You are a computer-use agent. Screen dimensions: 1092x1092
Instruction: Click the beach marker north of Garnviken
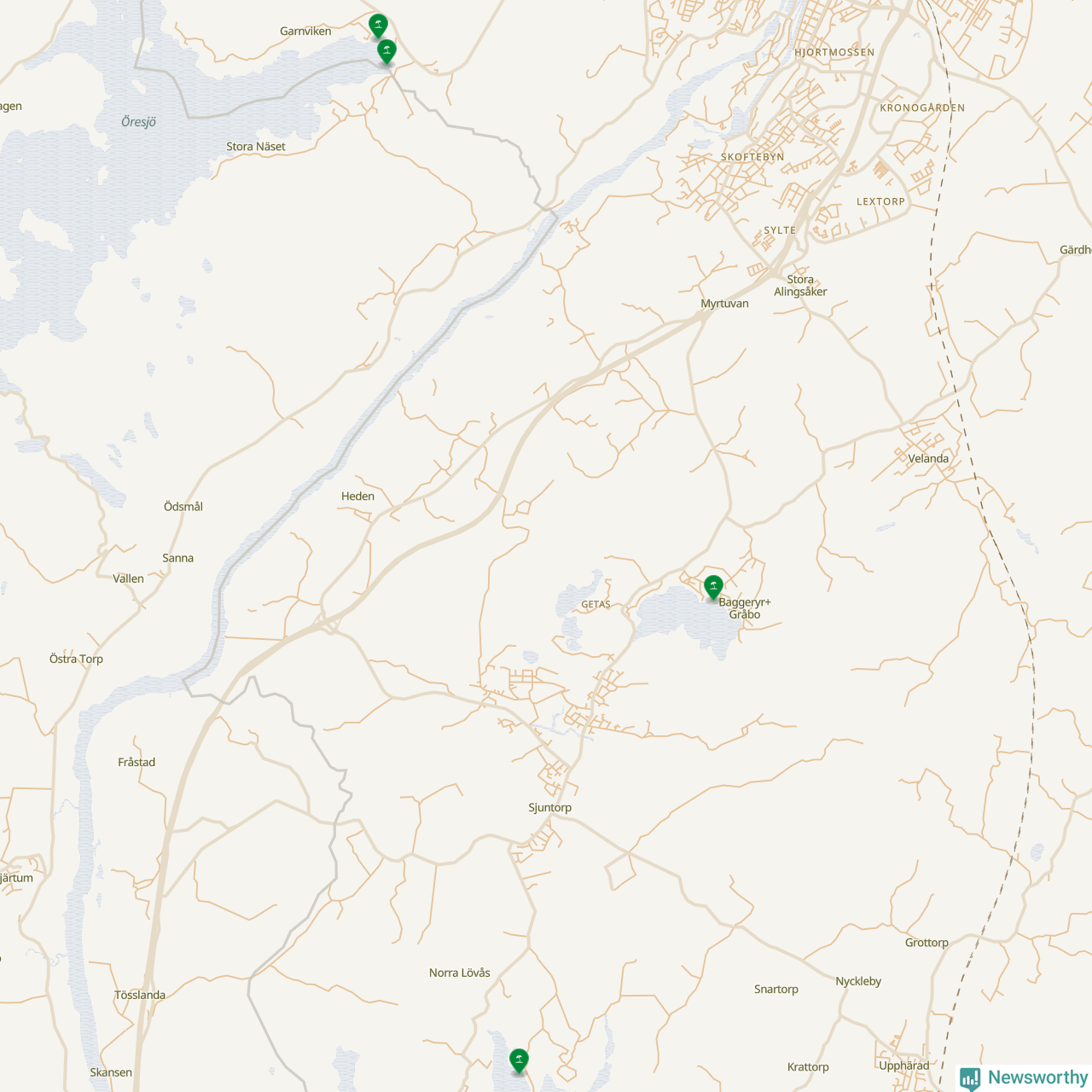[x=378, y=26]
